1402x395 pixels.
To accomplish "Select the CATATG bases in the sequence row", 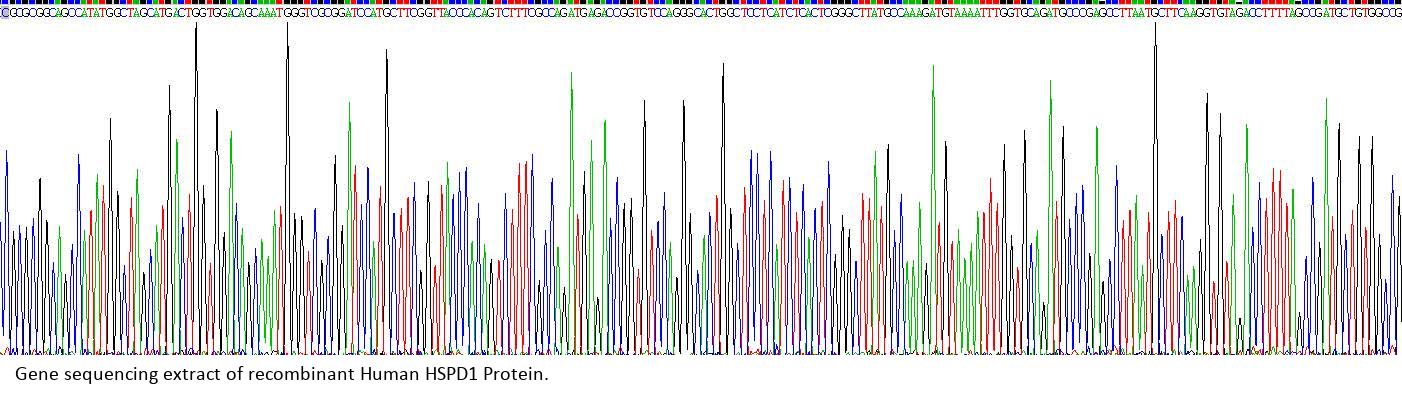I will (x=89, y=13).
